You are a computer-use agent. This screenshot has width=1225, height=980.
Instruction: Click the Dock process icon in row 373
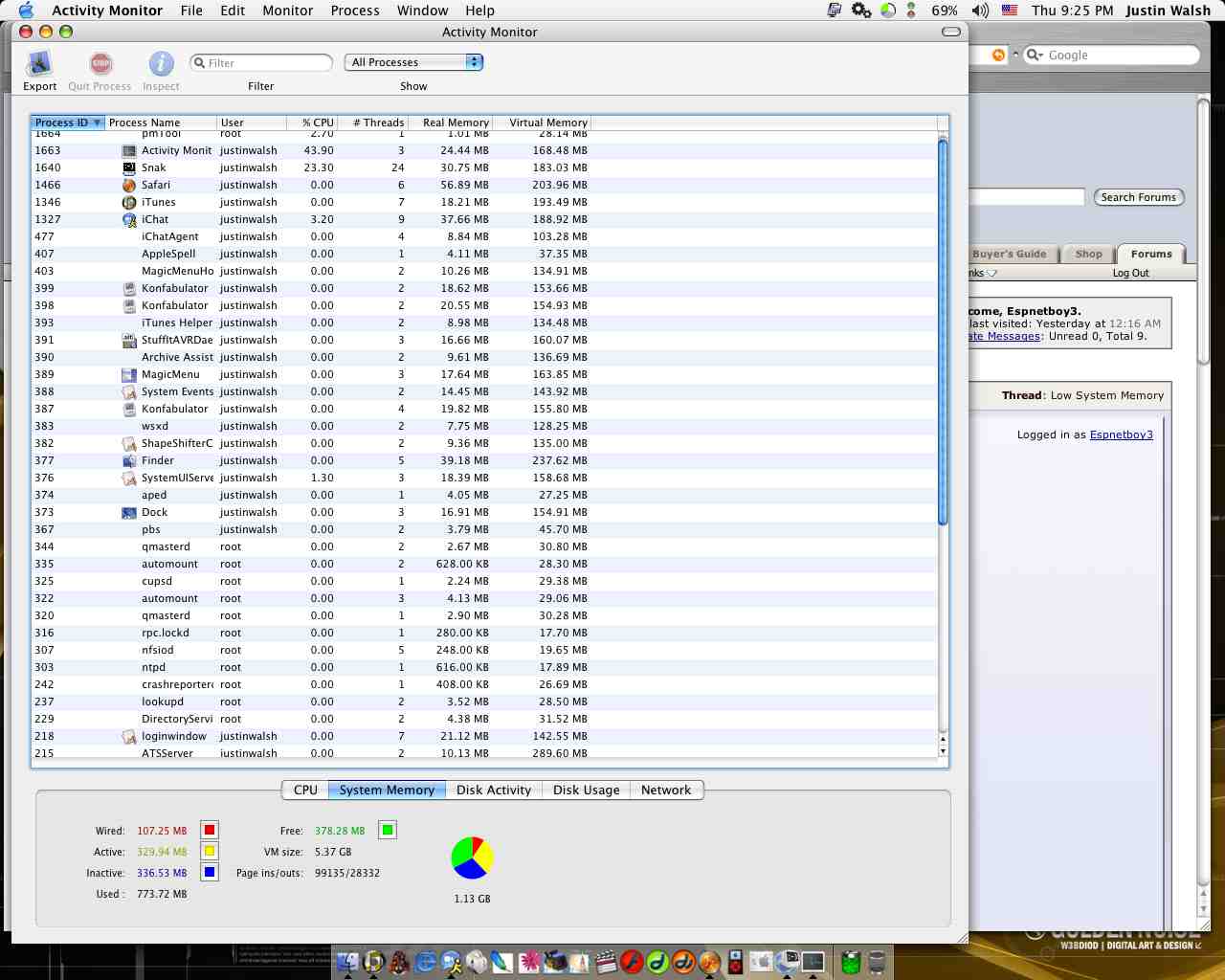point(129,512)
